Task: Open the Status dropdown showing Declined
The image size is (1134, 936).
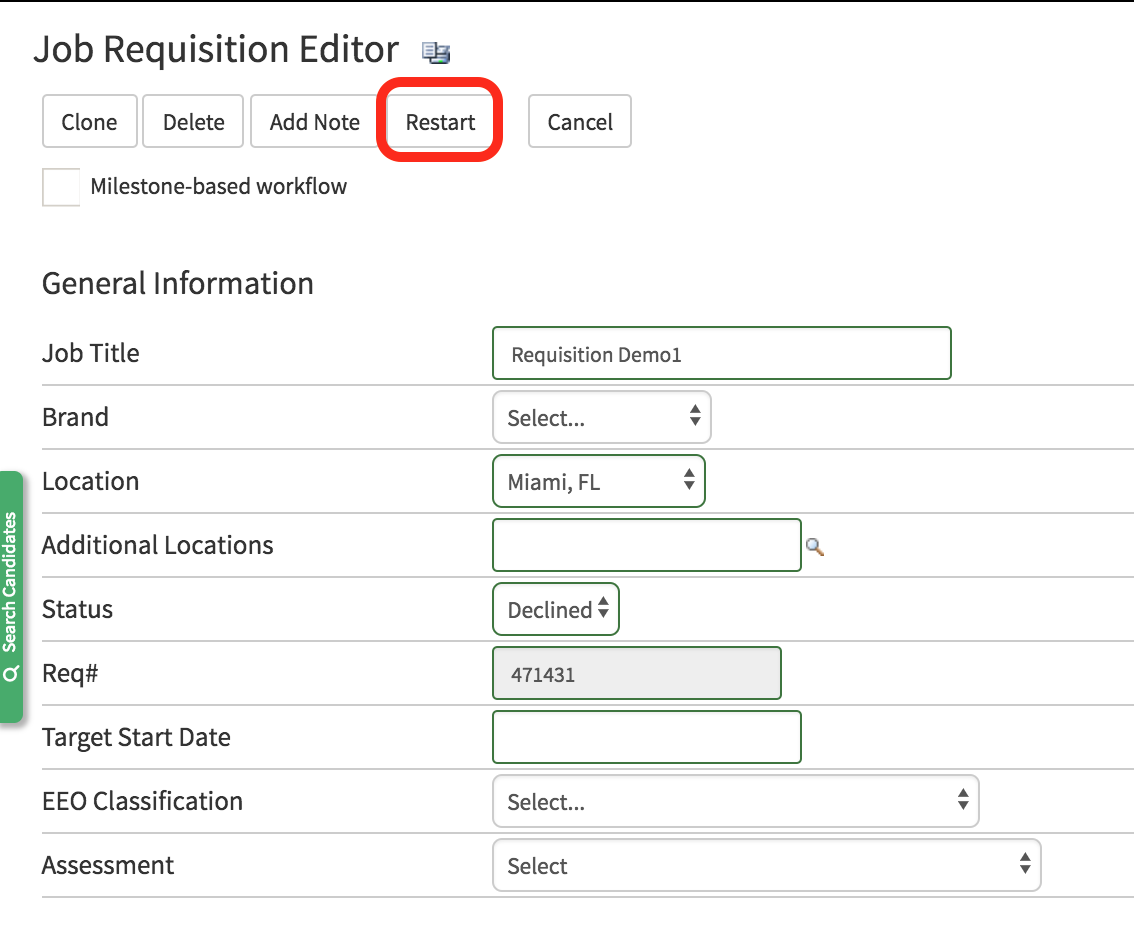Action: coord(555,609)
